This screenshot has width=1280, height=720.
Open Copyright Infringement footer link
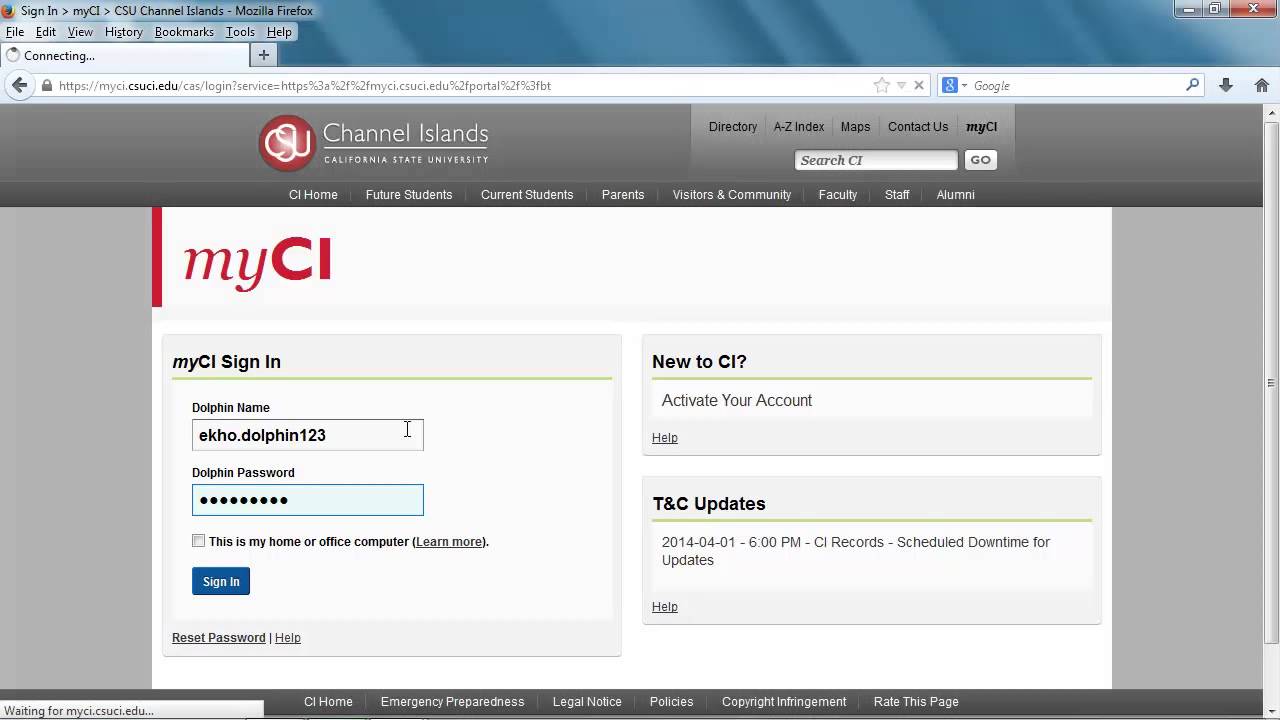tap(784, 702)
